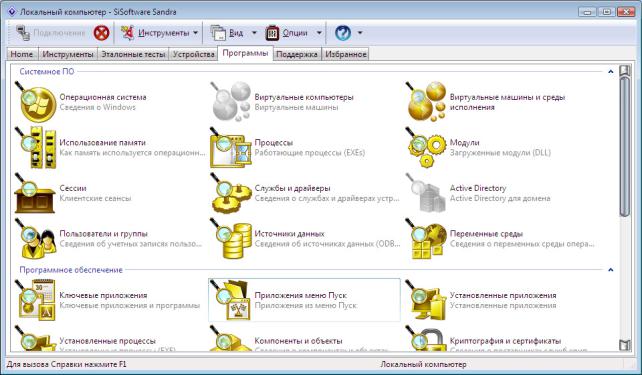
Task: Collapse the Программное обеспечение section
Action: 610,270
